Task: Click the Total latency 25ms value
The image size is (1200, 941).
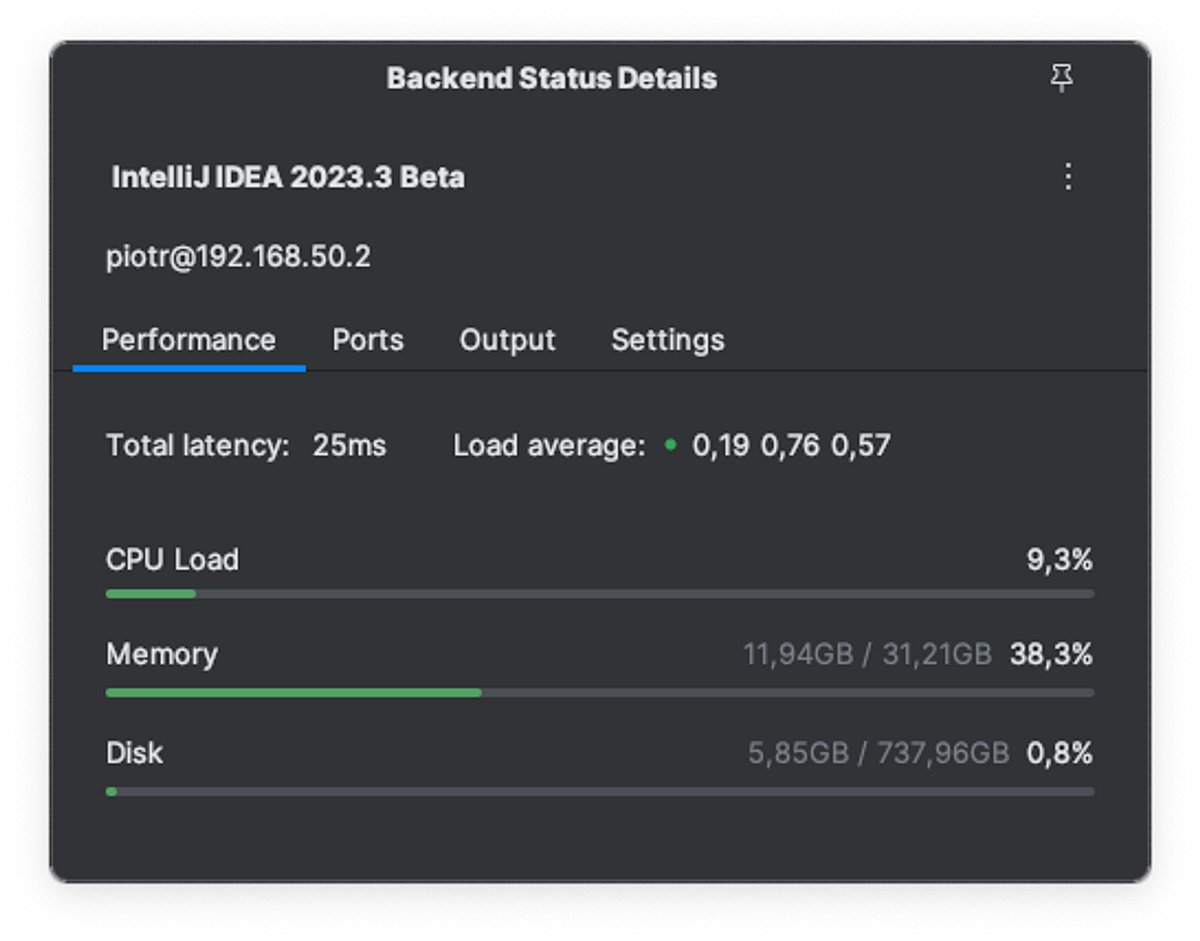Action: click(349, 445)
